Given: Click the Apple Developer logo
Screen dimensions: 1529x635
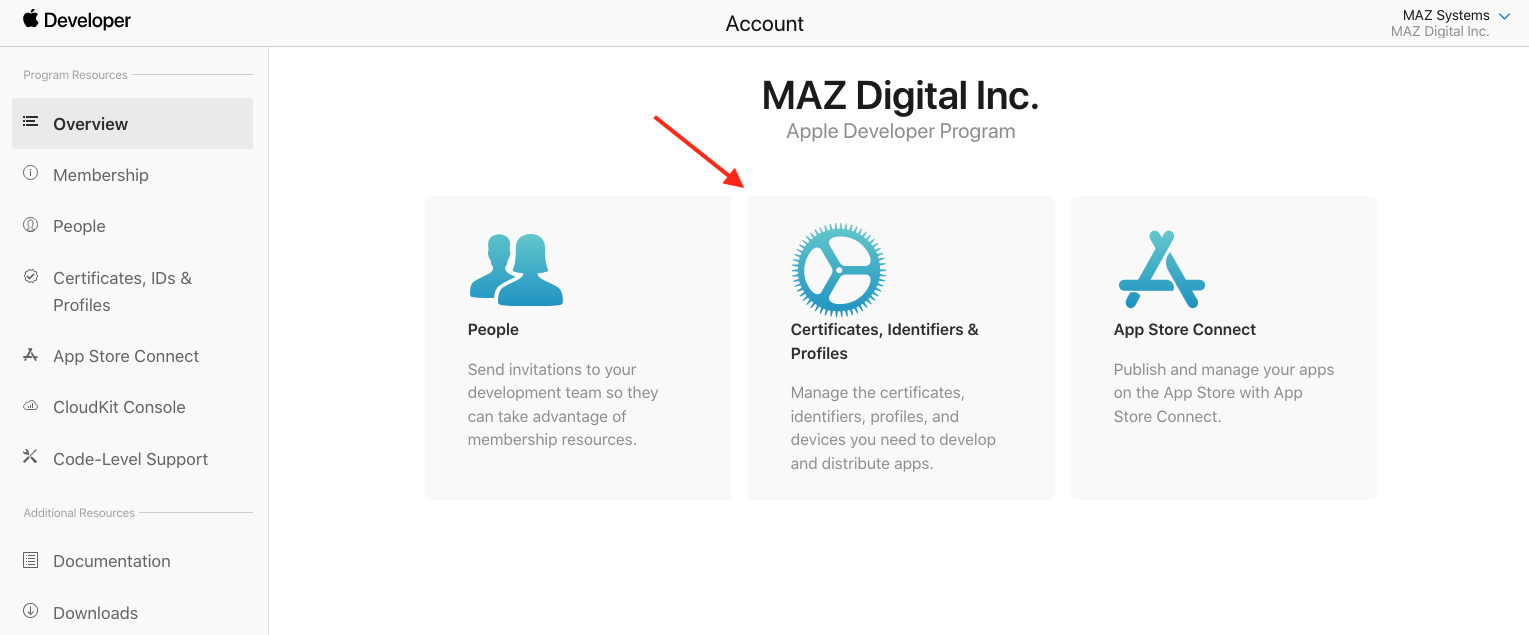Looking at the screenshot, I should [77, 20].
